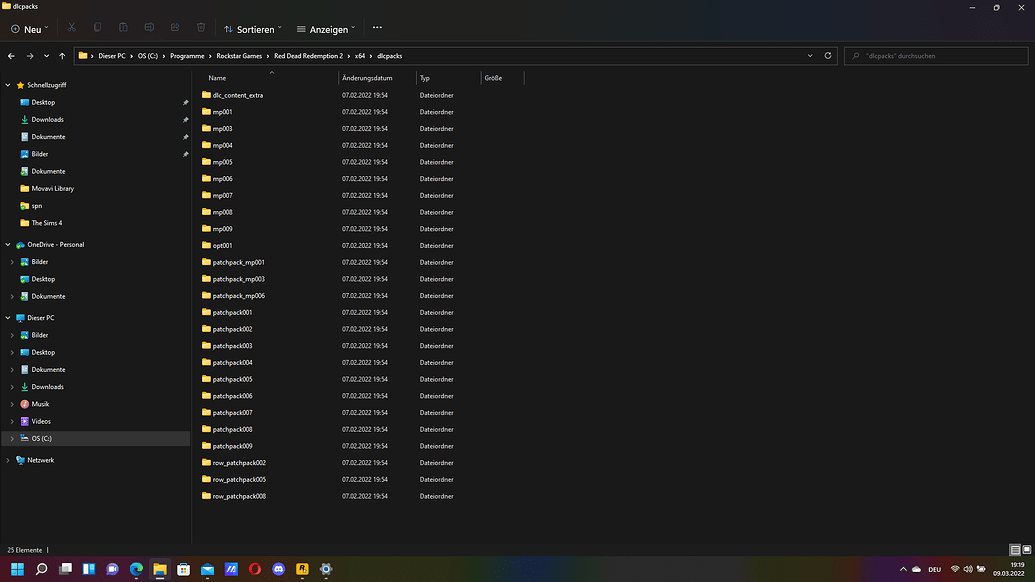Collapse the Schnellzugriff section
The height and width of the screenshot is (582, 1035).
[x=8, y=85]
